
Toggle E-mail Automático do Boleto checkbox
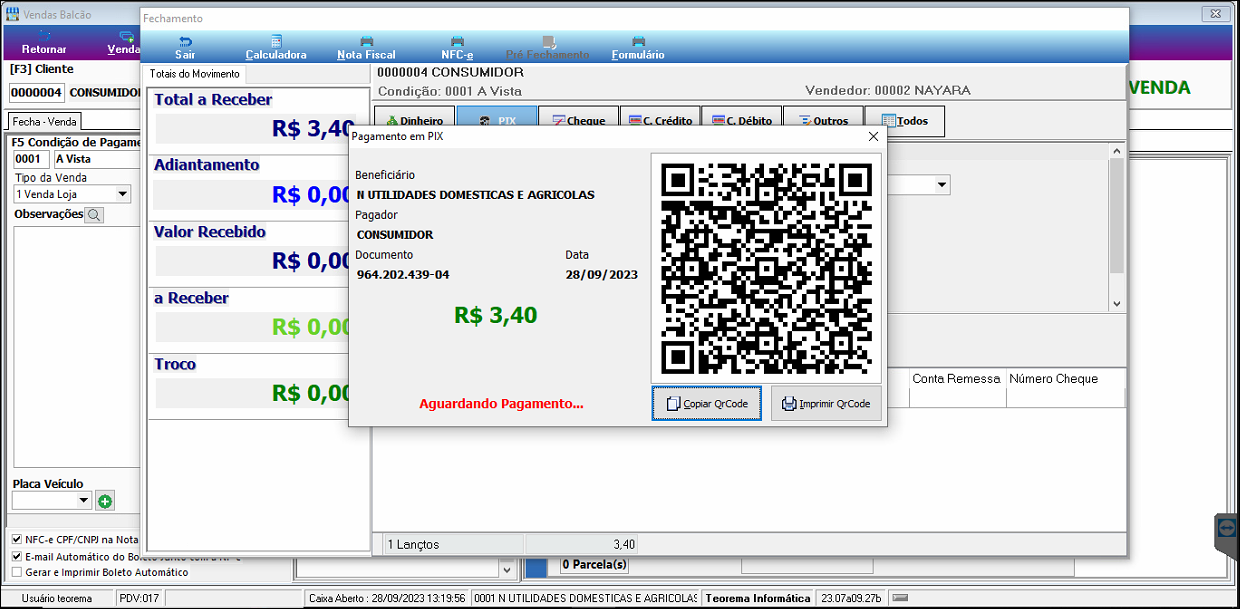tap(16, 556)
